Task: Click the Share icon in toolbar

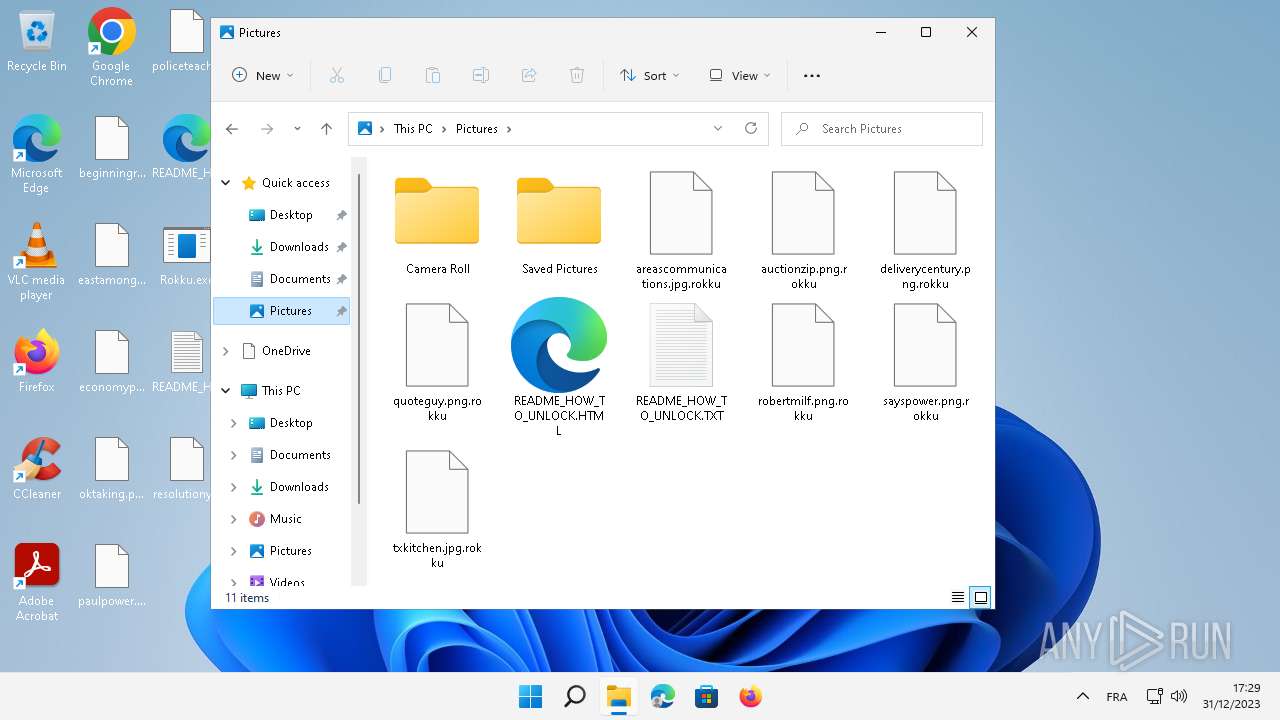Action: (x=529, y=75)
